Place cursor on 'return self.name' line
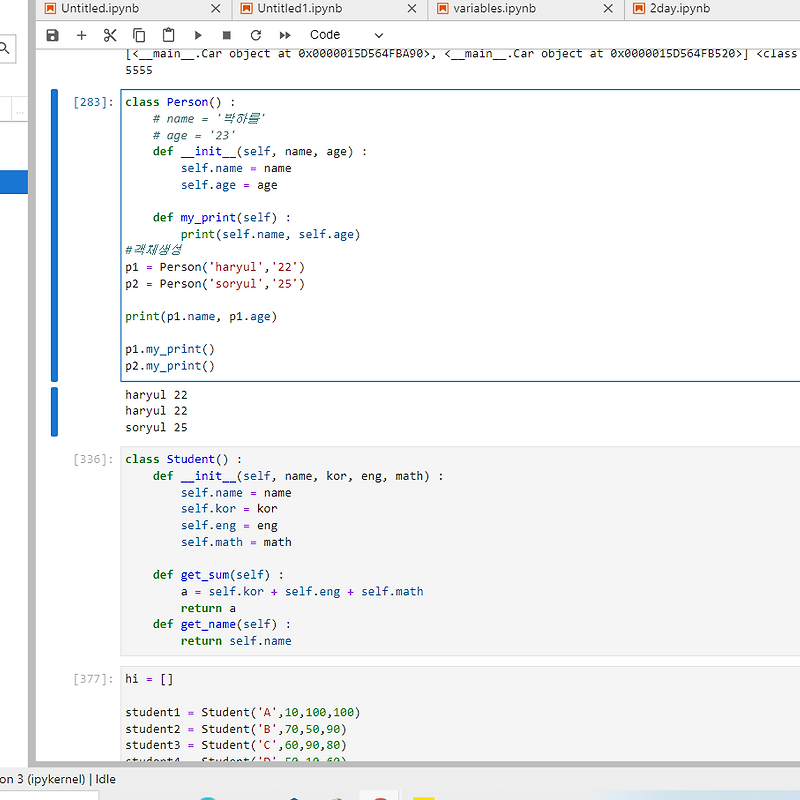800x800 pixels. (236, 641)
